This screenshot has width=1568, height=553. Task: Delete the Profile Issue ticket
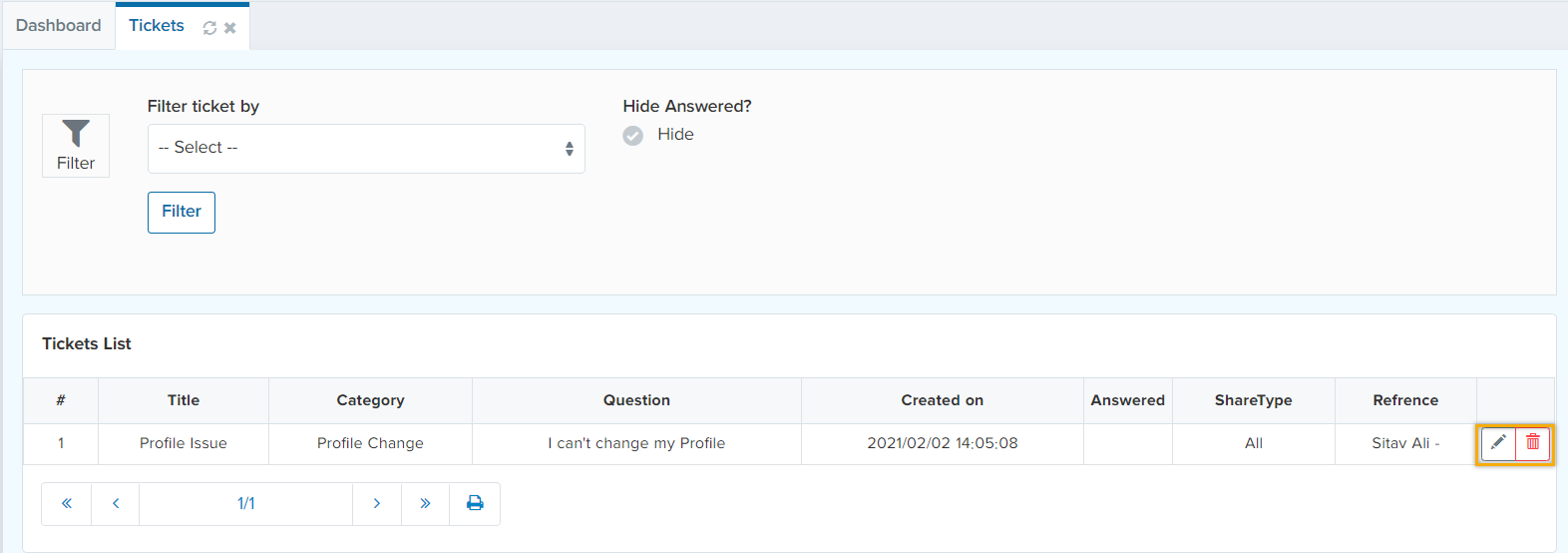pos(1533,443)
